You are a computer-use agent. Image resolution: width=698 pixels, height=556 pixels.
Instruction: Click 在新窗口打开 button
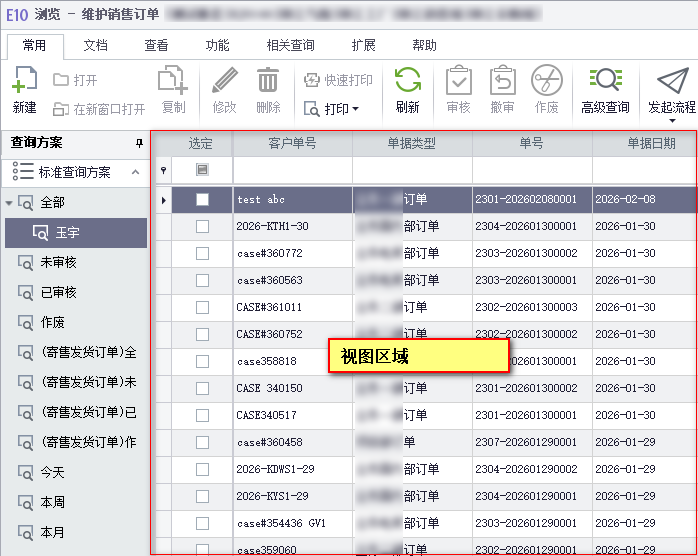pos(98,108)
